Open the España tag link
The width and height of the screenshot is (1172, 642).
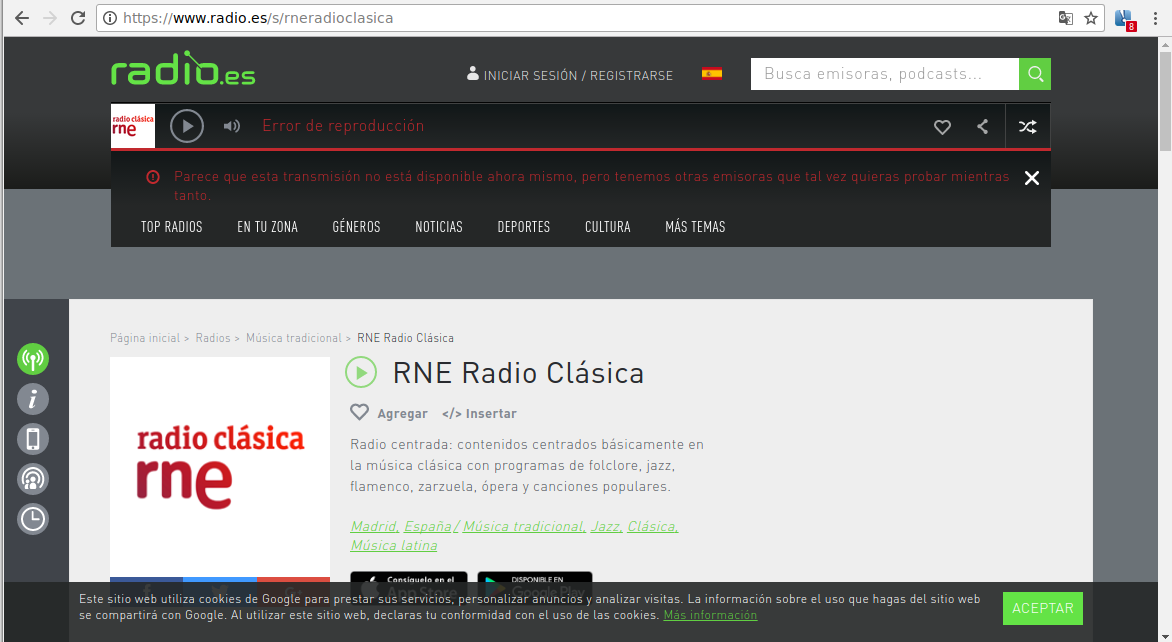pyautogui.click(x=428, y=527)
